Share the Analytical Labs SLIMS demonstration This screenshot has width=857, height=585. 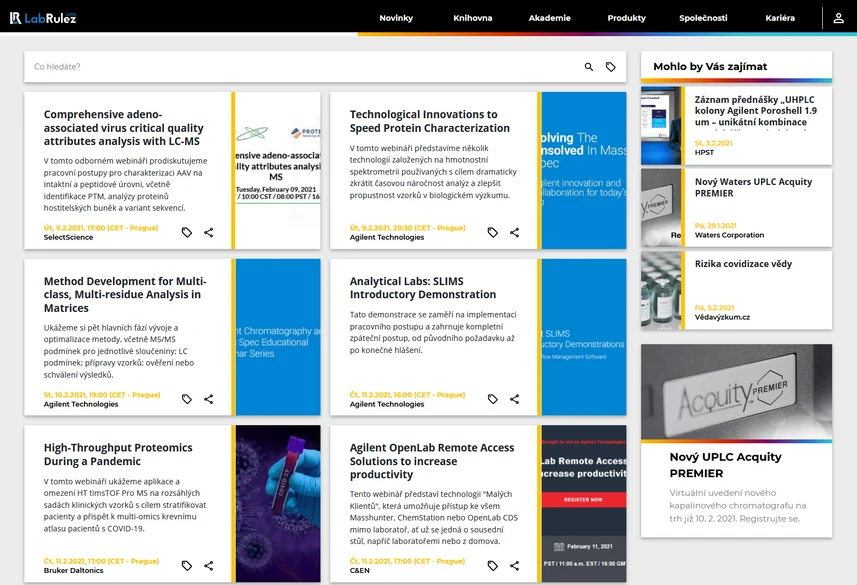tap(514, 399)
